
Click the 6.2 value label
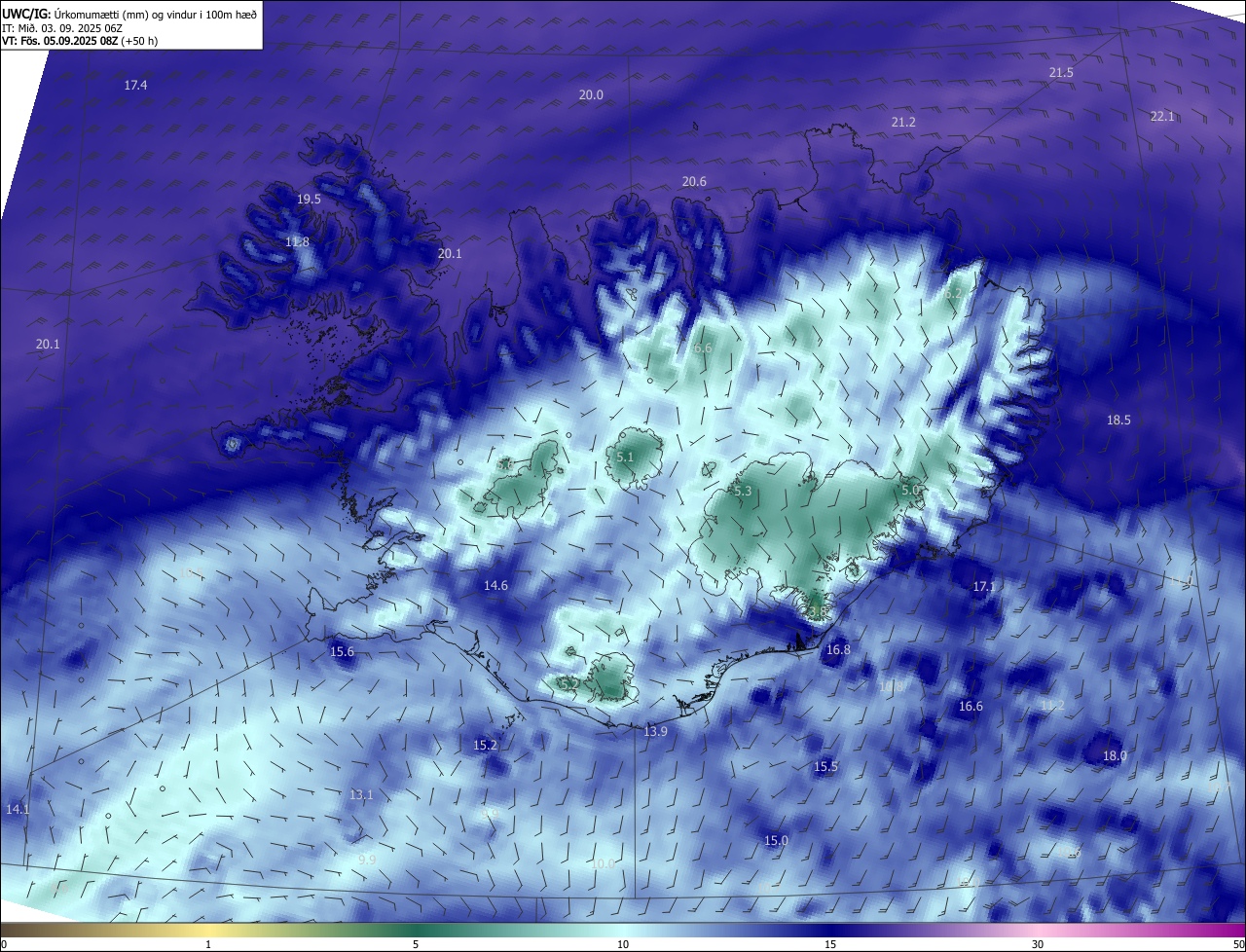tap(953, 293)
